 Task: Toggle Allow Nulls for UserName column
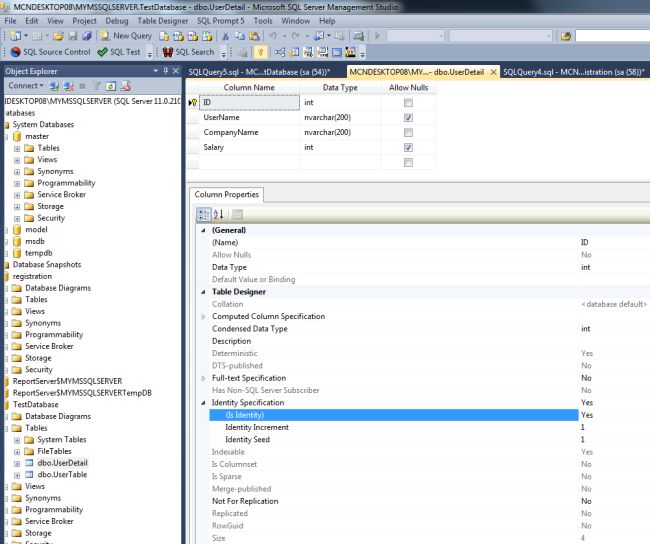point(408,118)
